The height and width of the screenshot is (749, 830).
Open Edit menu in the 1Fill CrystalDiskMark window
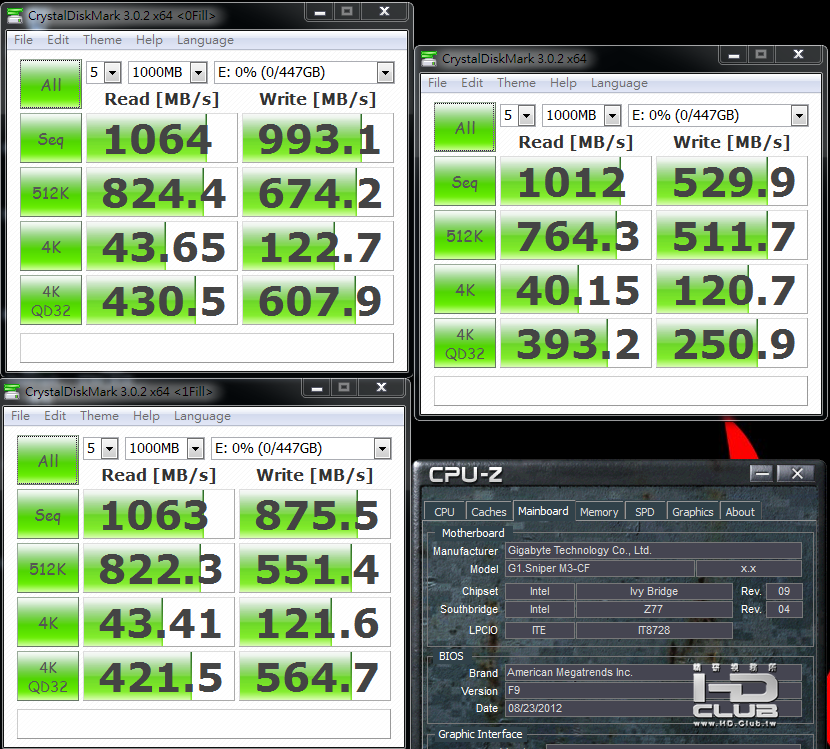(x=55, y=416)
